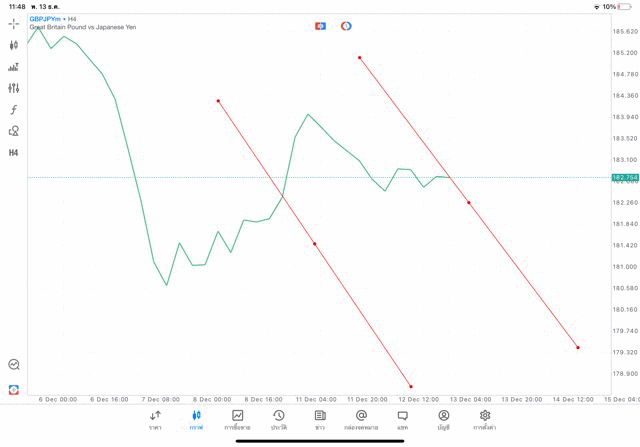This screenshot has height=447, width=640.
Task: Open the ประวัติ (History) tab
Action: click(279, 419)
